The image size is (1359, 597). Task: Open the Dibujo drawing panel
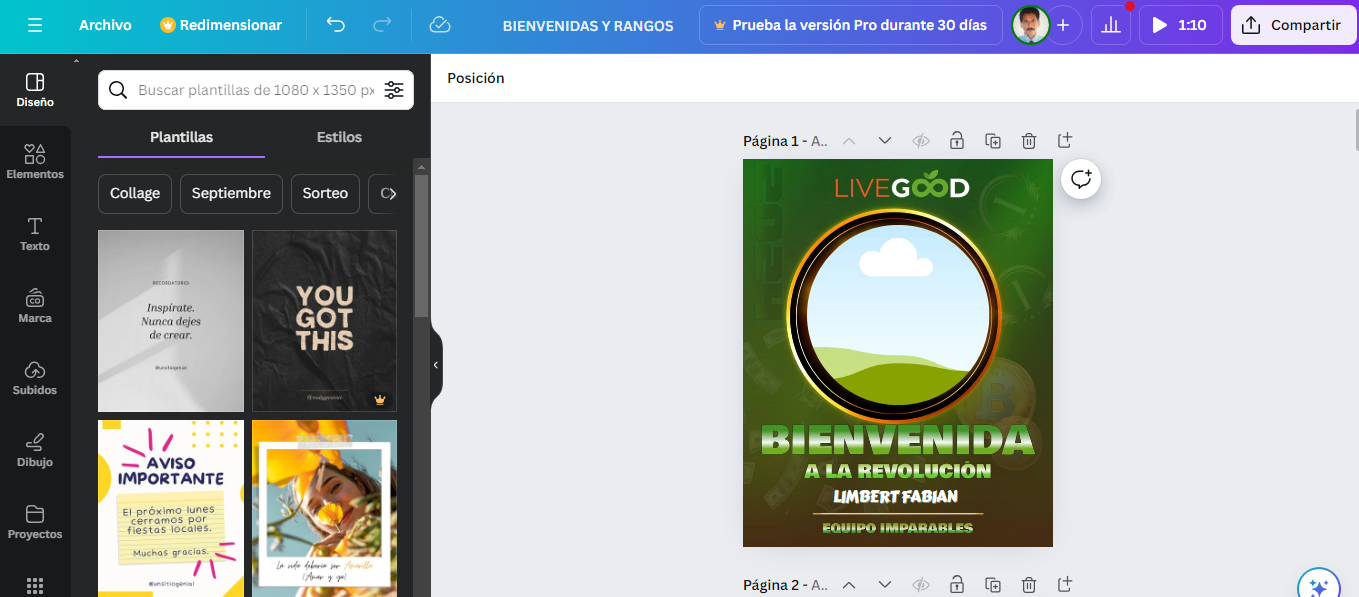[x=35, y=450]
